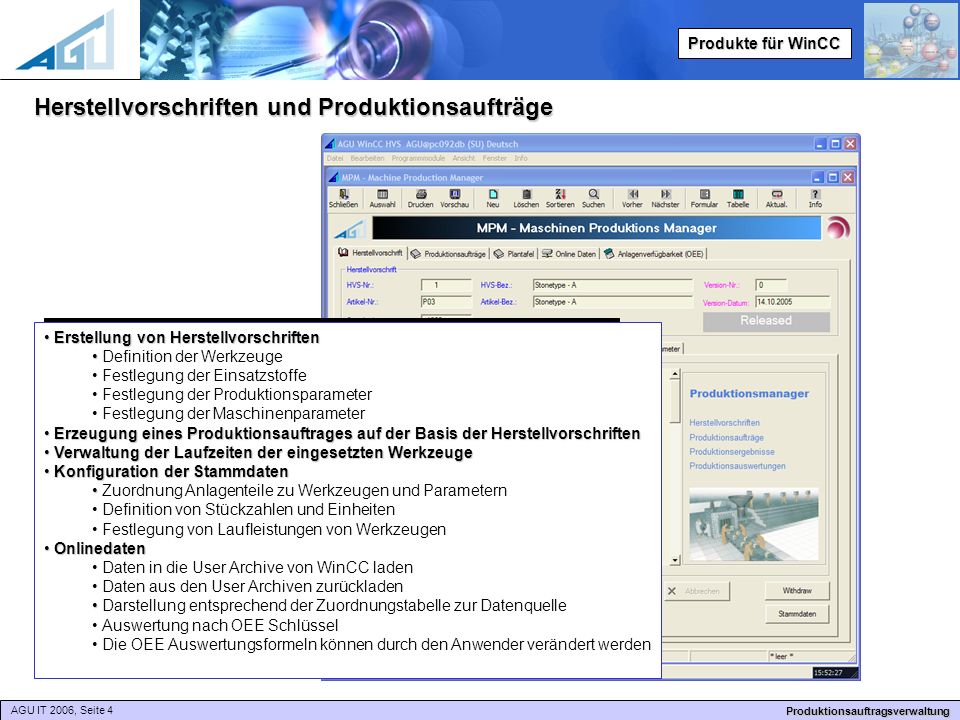Viewport: 960px width, 720px height.
Task: Click the Löschen delete icon
Action: click(526, 198)
